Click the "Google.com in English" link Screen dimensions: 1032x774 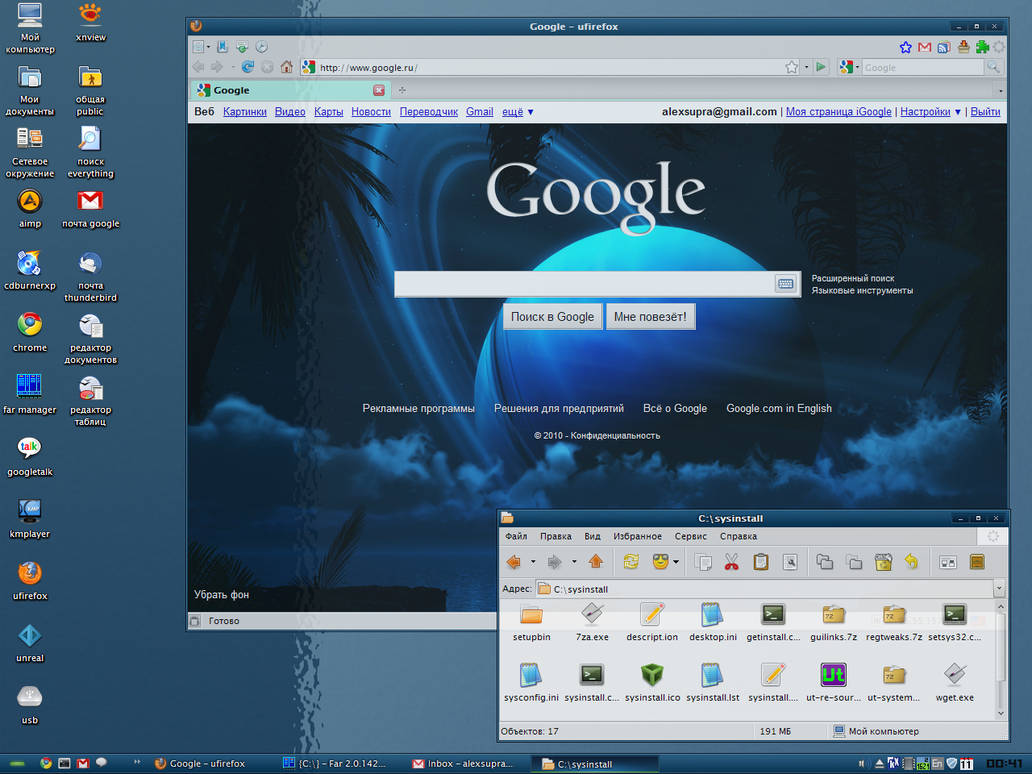778,408
